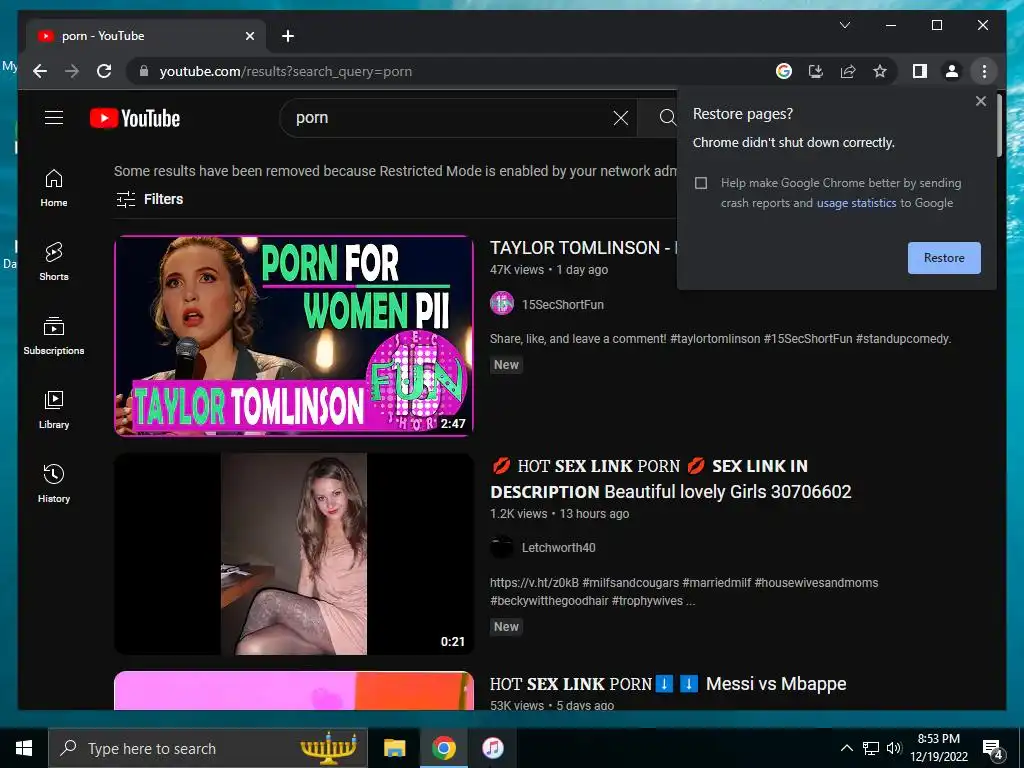This screenshot has height=768, width=1024.
Task: Open the 15SecShortFun channel avatar
Action: click(x=502, y=304)
